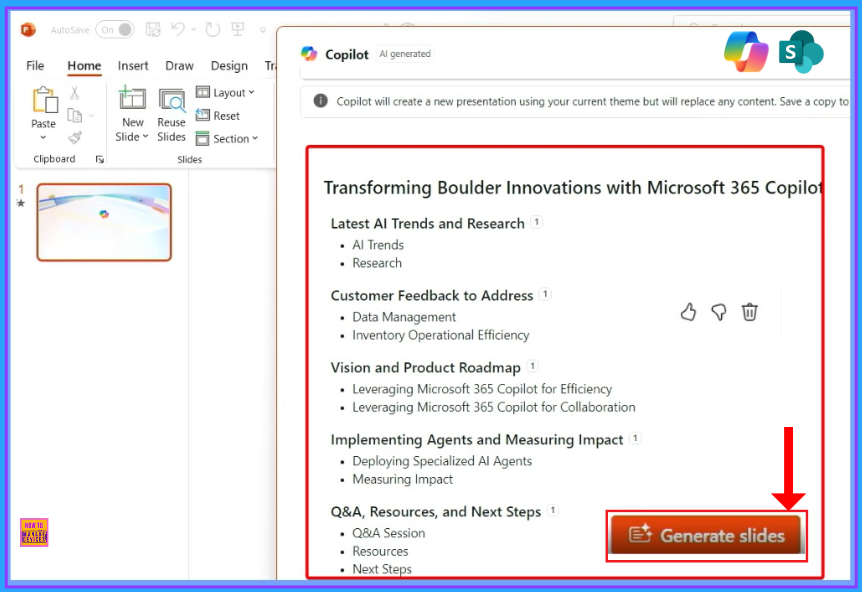Image resolution: width=862 pixels, height=592 pixels.
Task: Click the Copy icon
Action: 75,115
